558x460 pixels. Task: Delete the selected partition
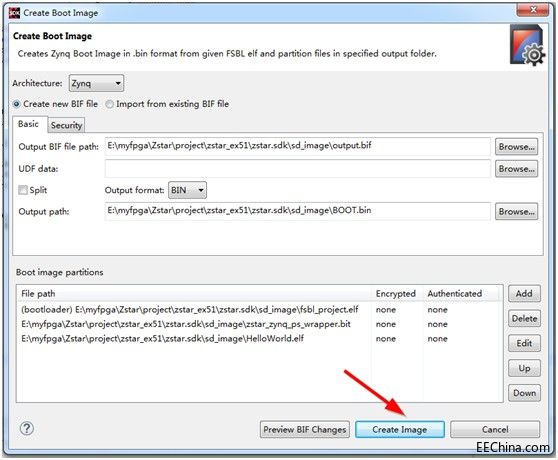(524, 318)
